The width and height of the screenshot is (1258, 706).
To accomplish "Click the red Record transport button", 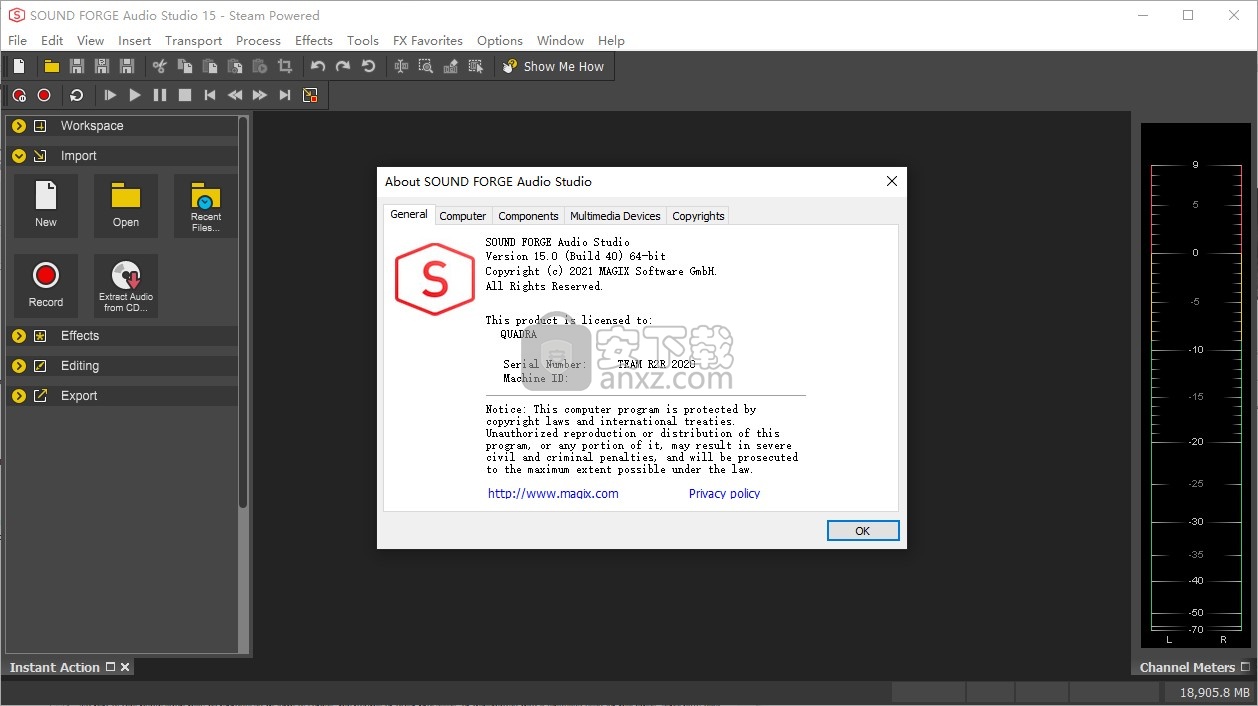I will click(44, 95).
